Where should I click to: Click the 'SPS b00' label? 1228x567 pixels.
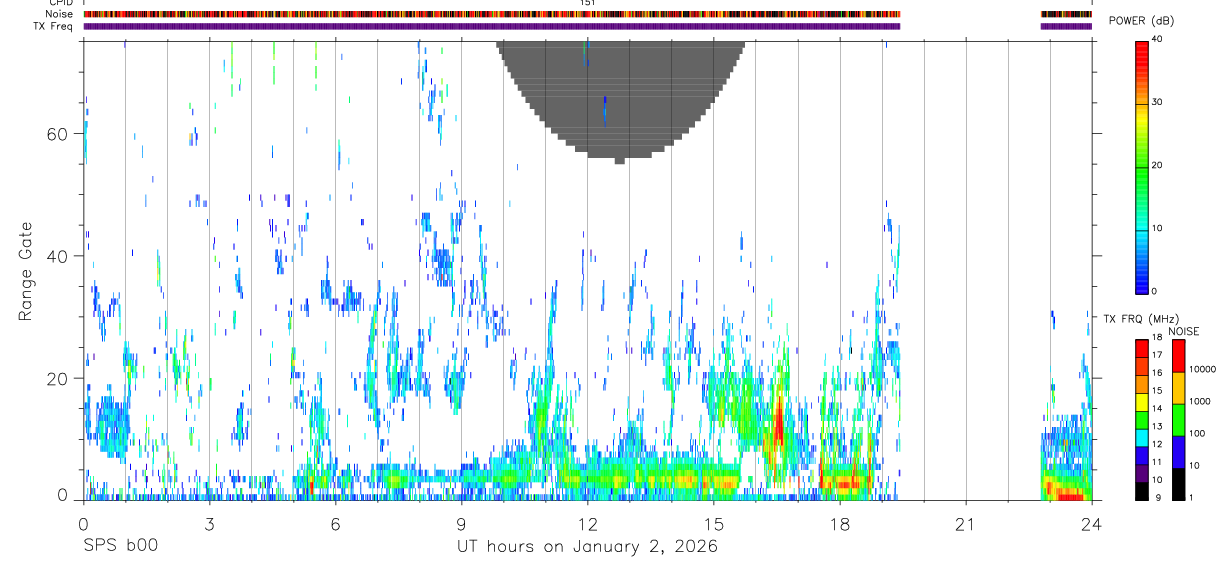(120, 546)
